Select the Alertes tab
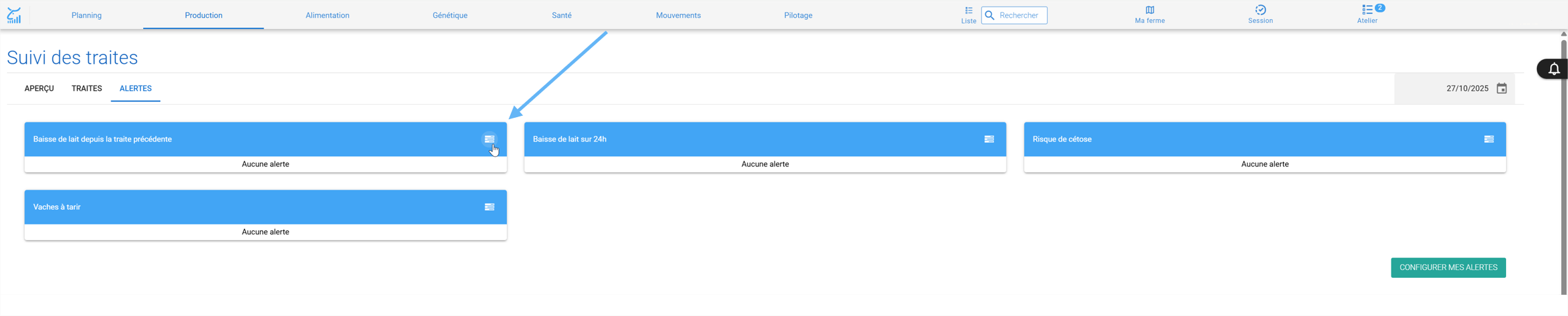The height and width of the screenshot is (316, 1568). 135,88
